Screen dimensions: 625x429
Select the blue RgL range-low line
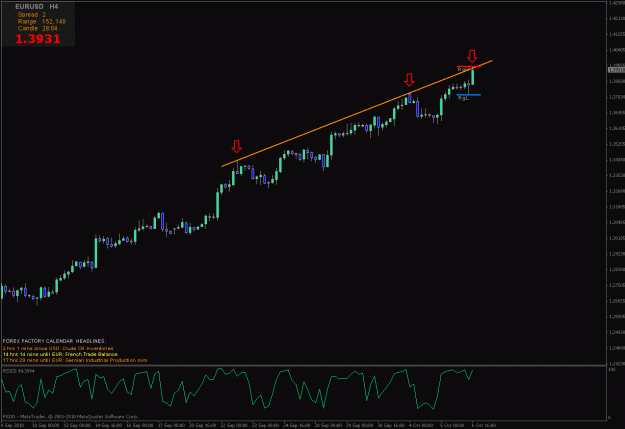468,95
